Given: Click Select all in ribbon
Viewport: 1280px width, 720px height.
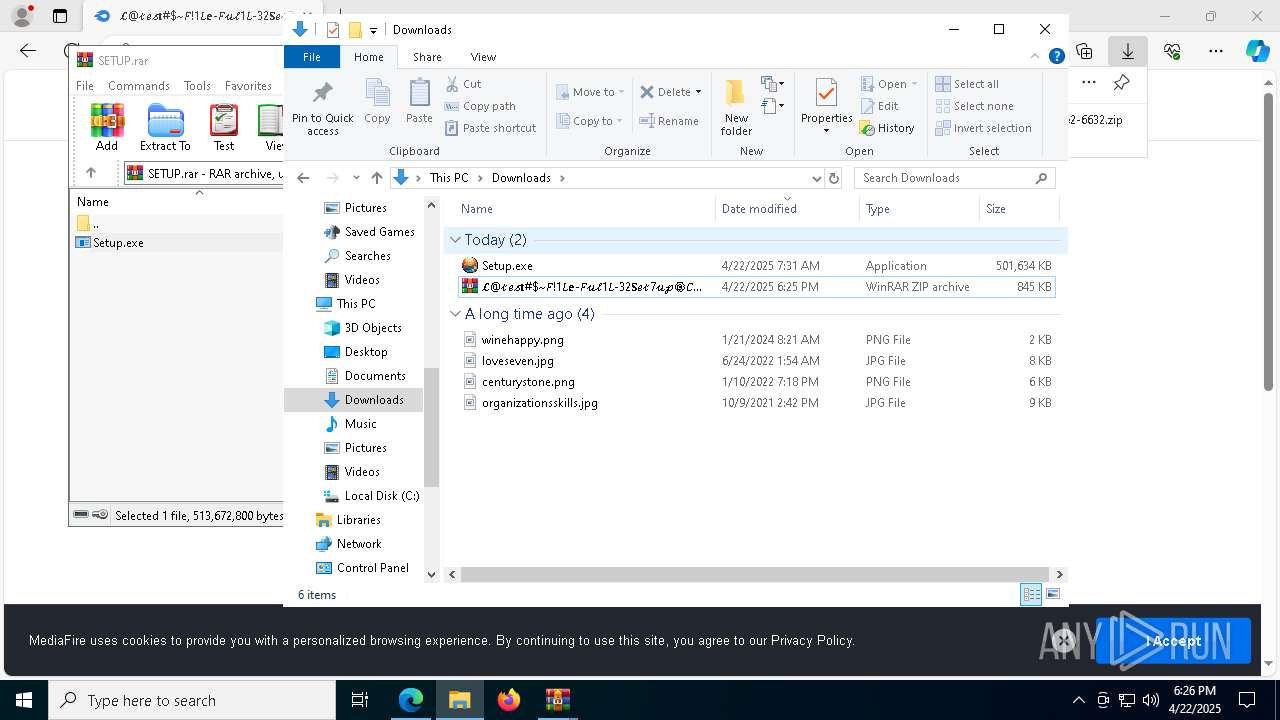Looking at the screenshot, I should pos(967,84).
